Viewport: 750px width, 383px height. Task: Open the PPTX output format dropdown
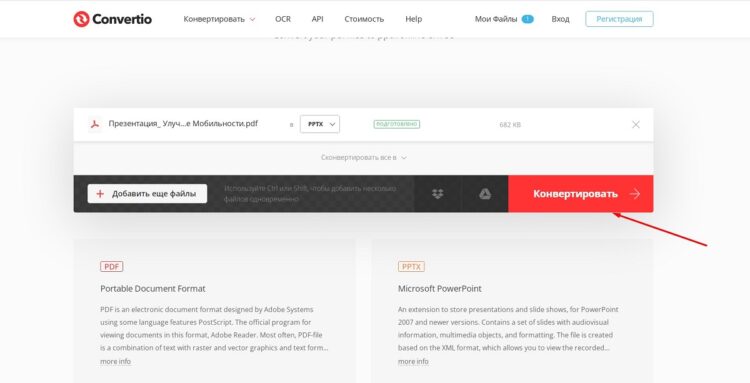(320, 124)
